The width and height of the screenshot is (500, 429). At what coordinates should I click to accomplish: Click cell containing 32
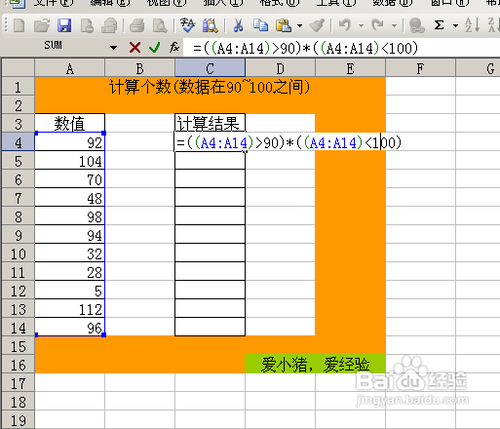coord(70,254)
